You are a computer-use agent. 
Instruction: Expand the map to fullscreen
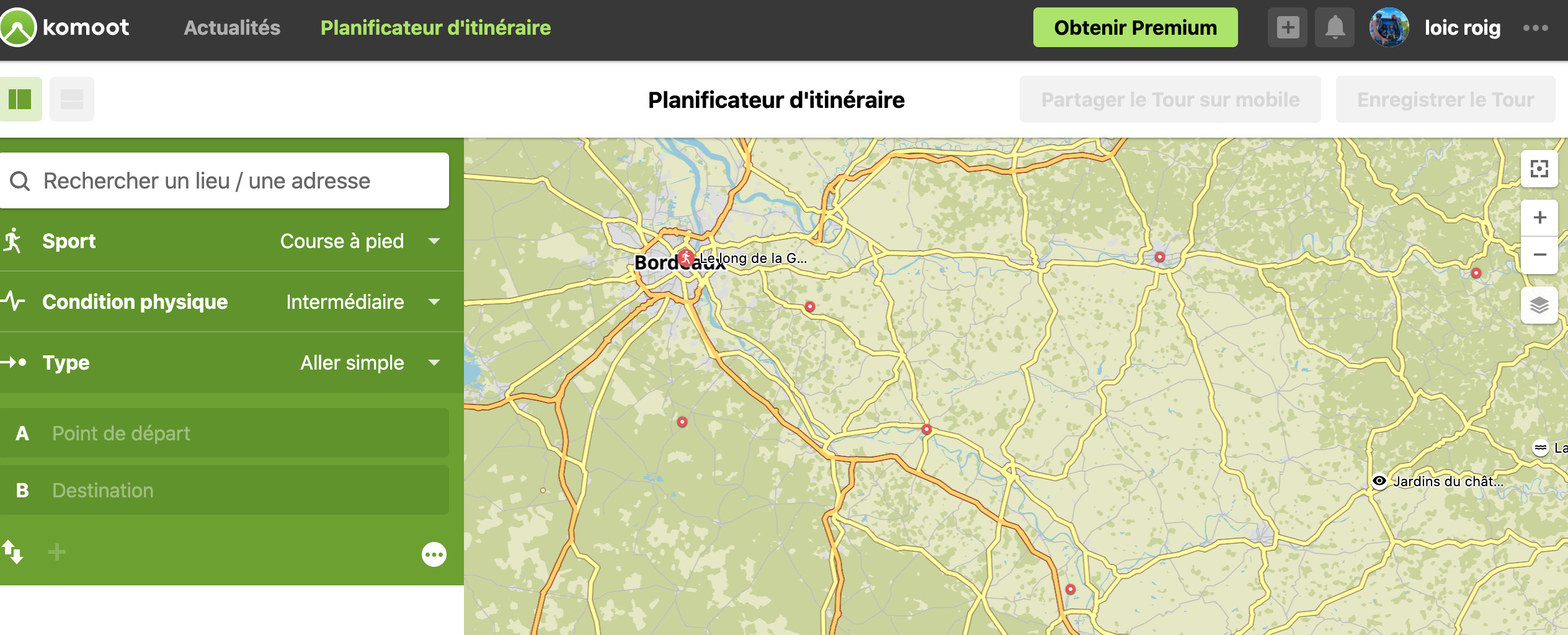(x=1539, y=169)
